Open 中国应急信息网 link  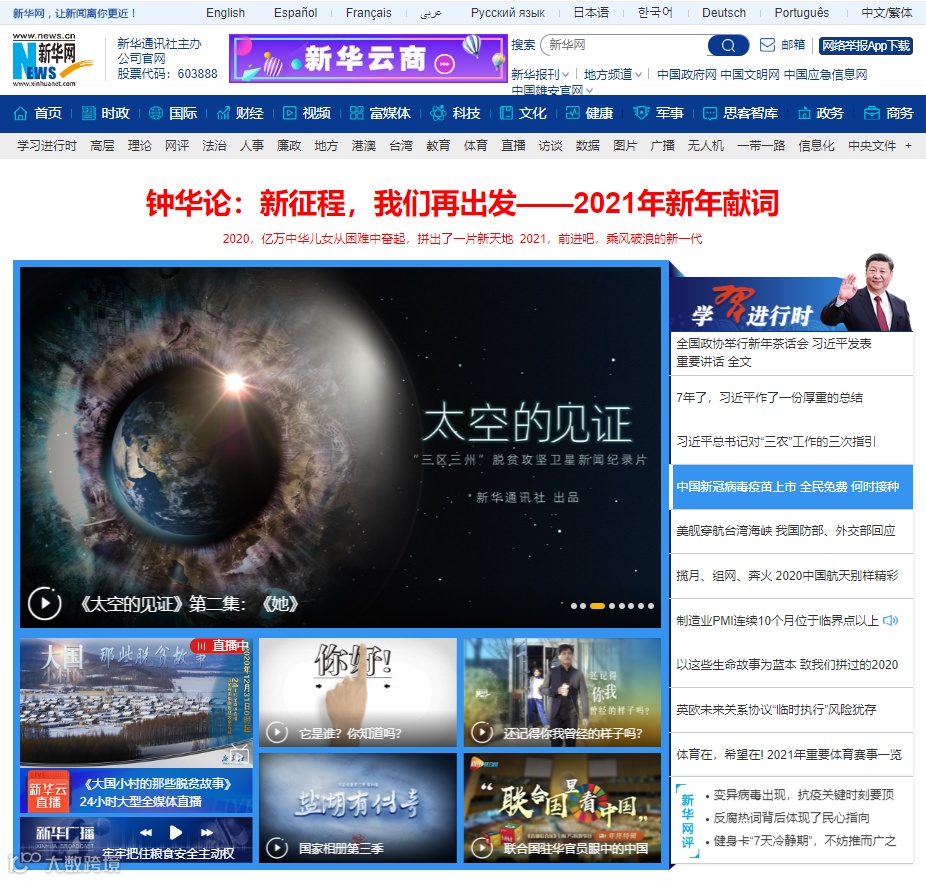825,74
